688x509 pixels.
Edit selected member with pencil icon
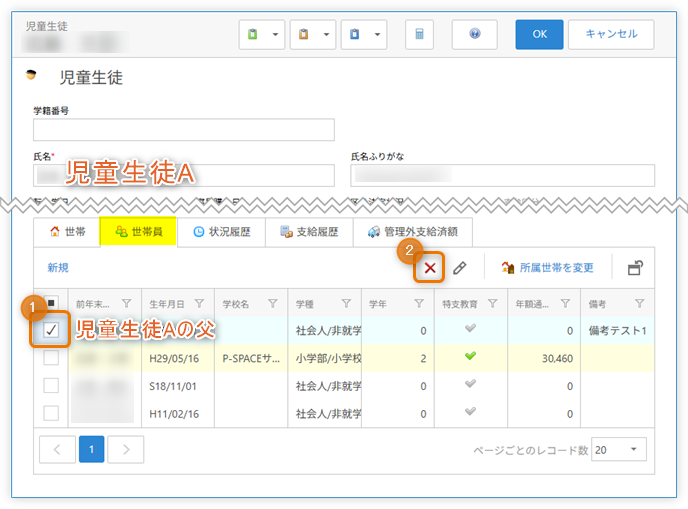pos(459,268)
